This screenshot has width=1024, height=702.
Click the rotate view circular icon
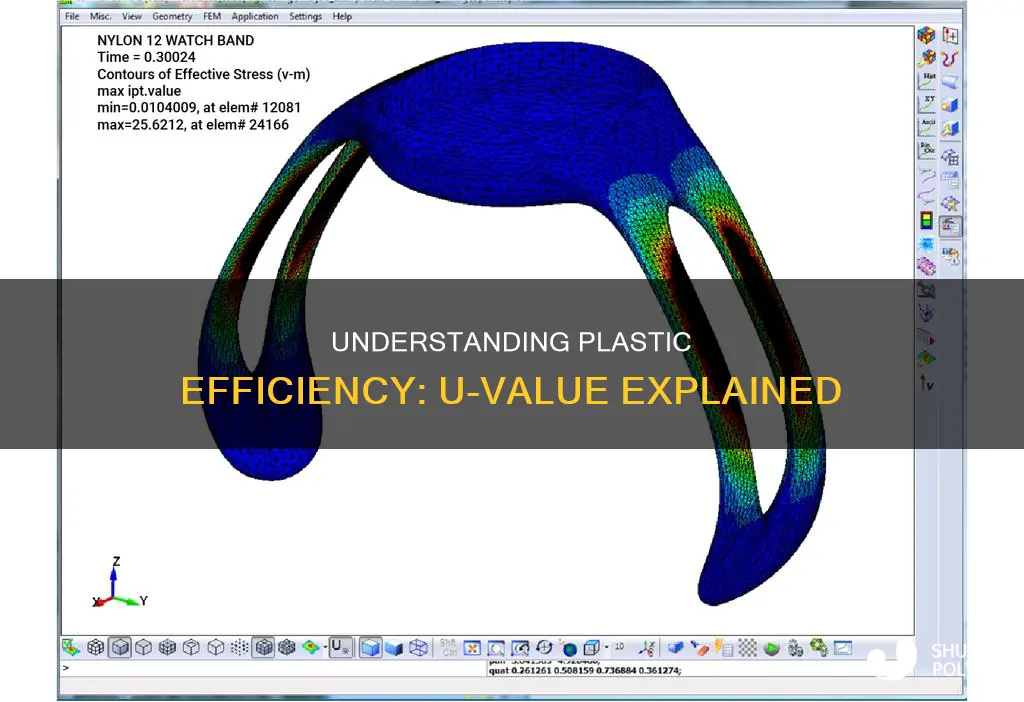[x=544, y=647]
